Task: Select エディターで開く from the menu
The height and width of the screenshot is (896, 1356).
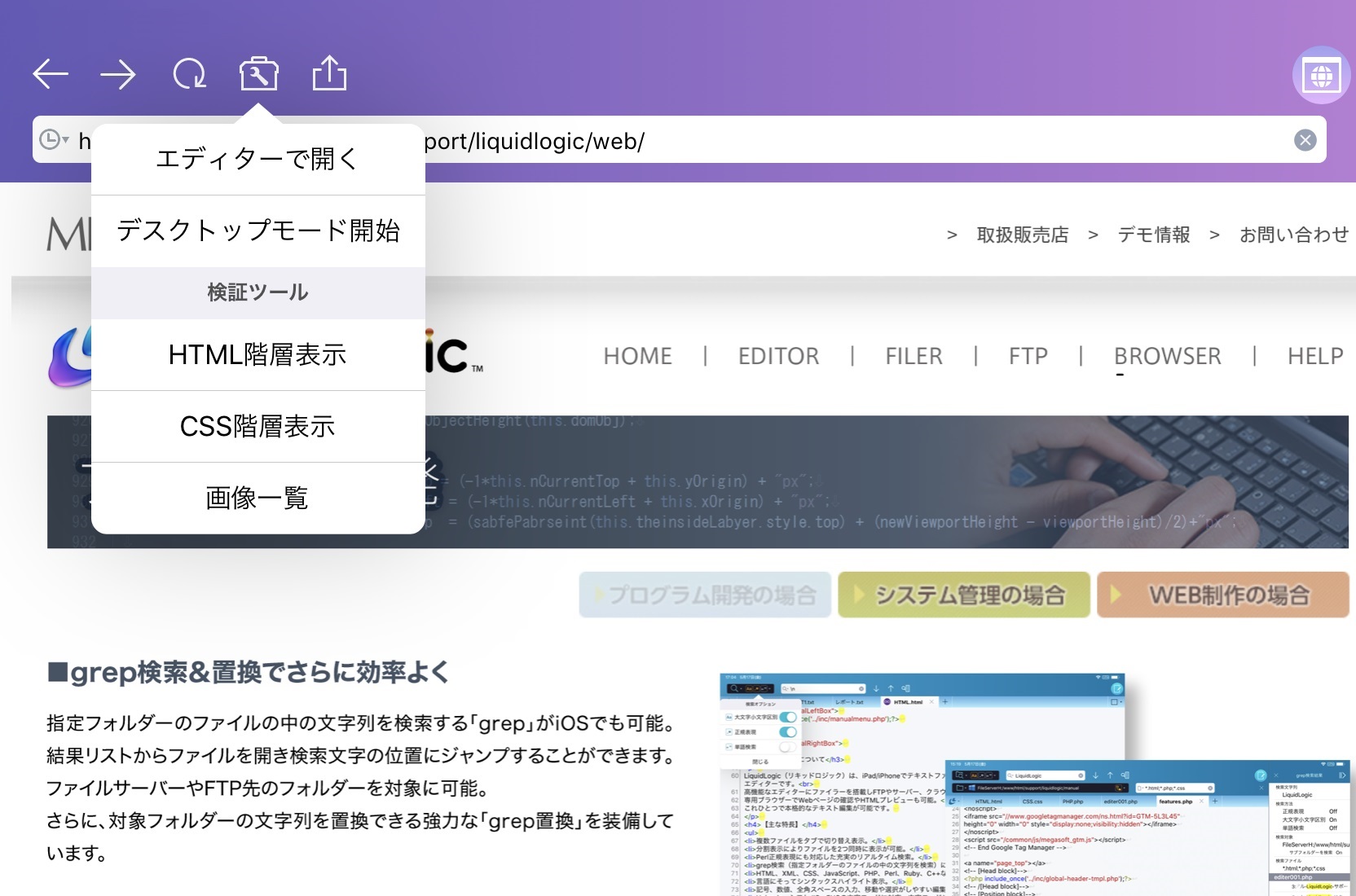Action: [258, 159]
